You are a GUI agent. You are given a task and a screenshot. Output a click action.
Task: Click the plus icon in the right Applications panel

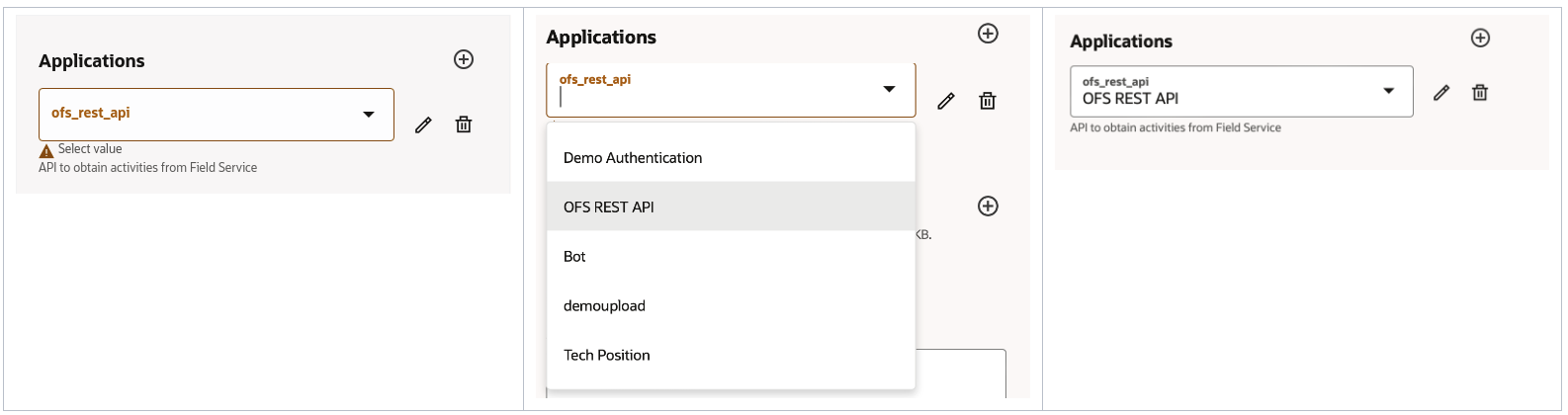click(x=1480, y=38)
